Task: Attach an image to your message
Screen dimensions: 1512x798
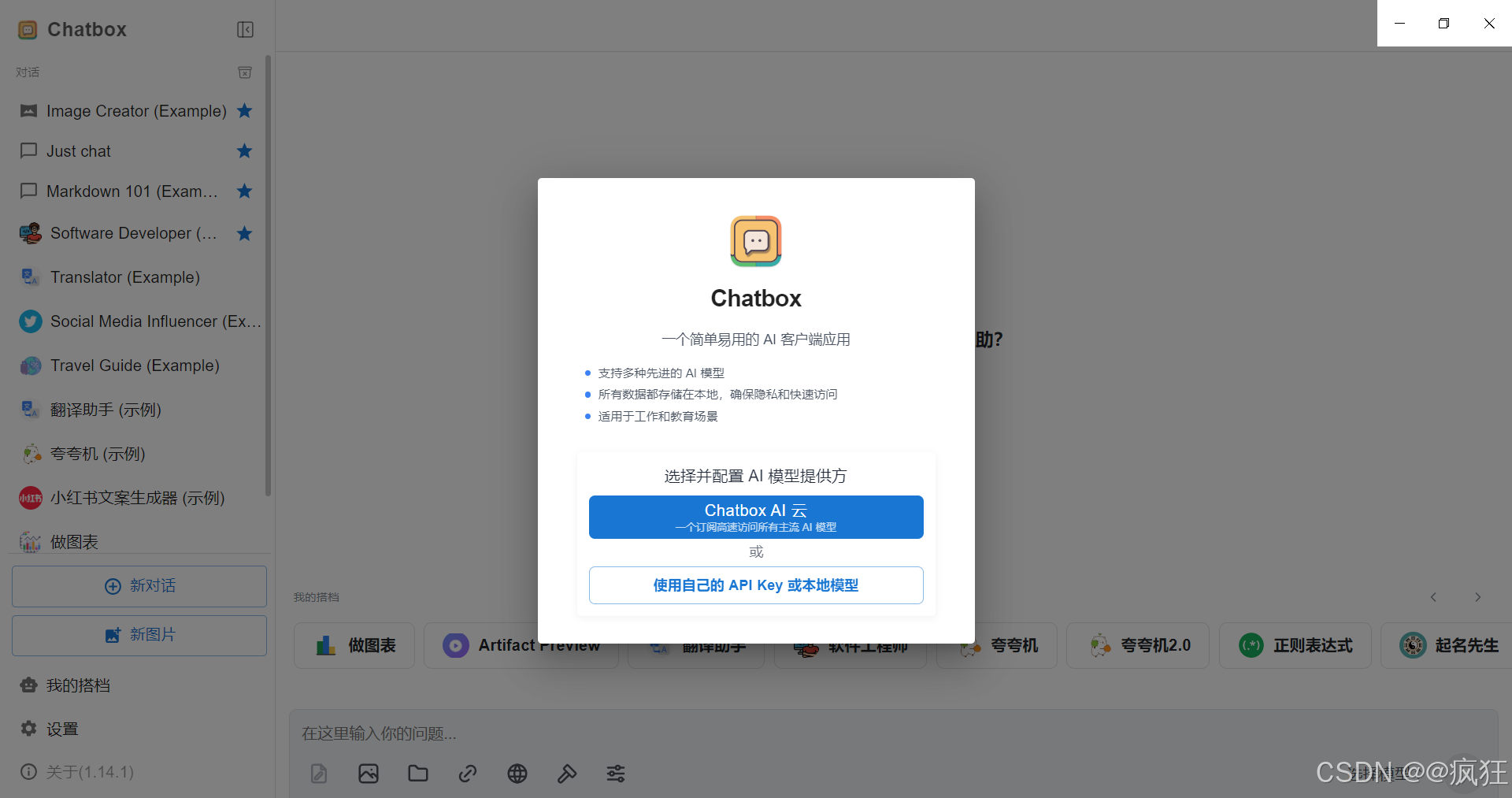Action: click(368, 773)
